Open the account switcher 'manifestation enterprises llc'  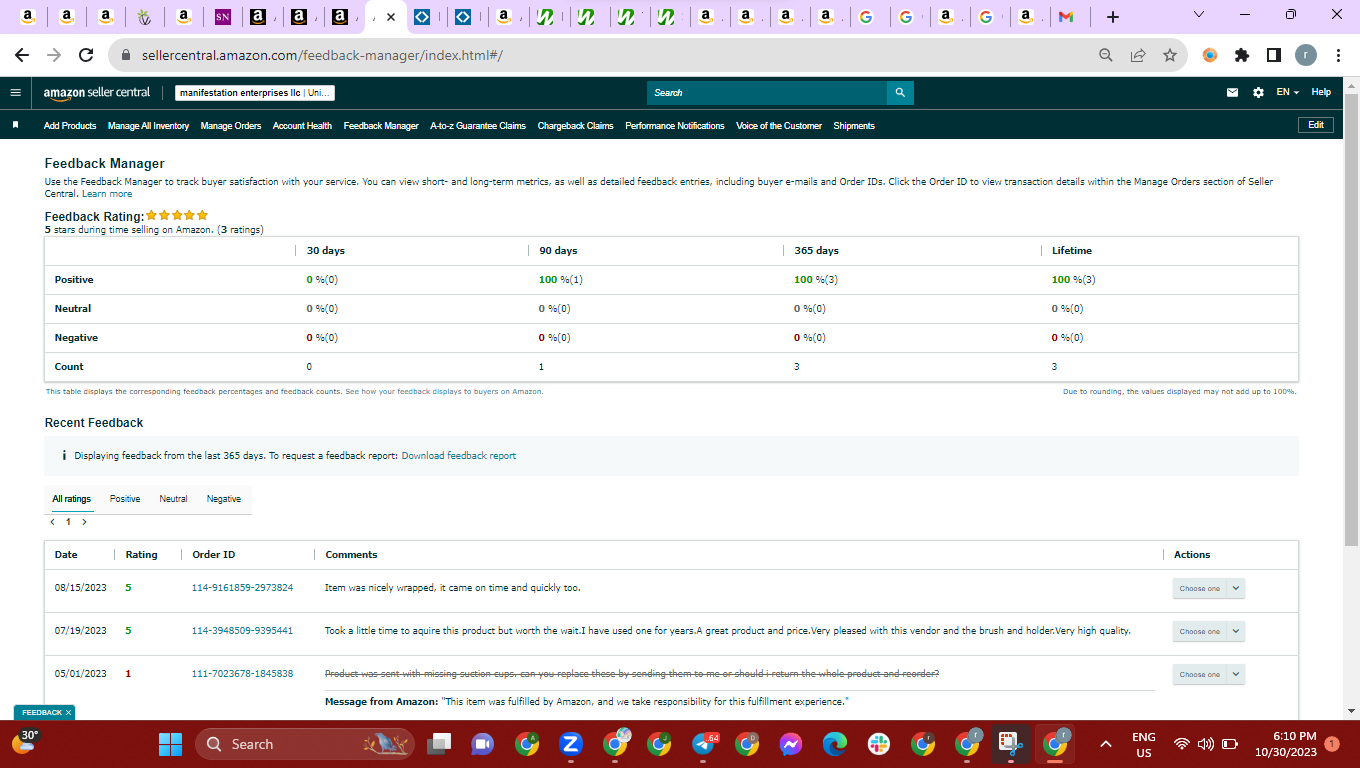pyautogui.click(x=255, y=93)
